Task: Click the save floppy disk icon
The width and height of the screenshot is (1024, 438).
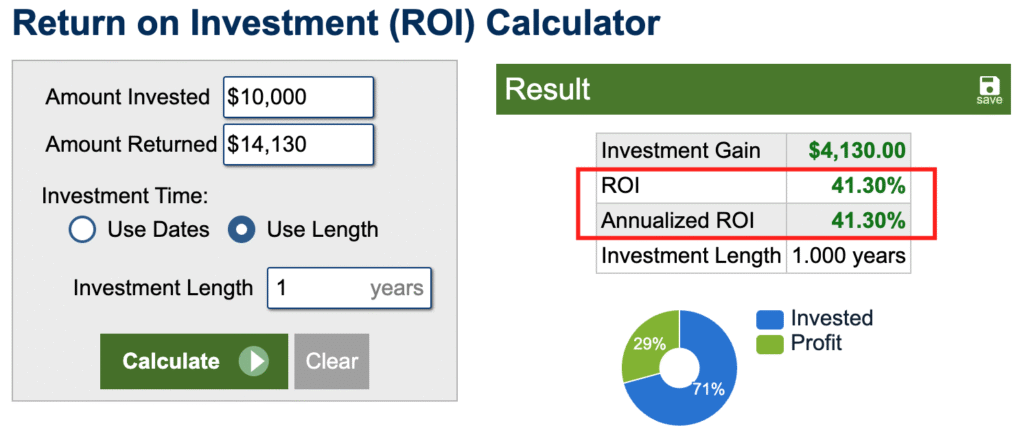Action: [988, 87]
